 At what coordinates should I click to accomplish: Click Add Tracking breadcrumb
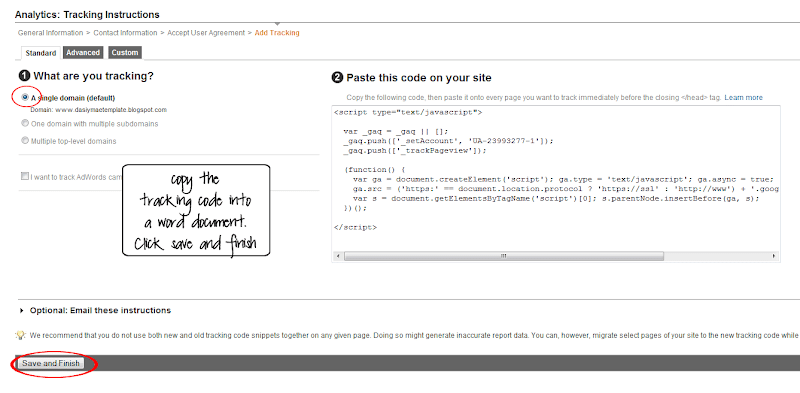click(277, 33)
